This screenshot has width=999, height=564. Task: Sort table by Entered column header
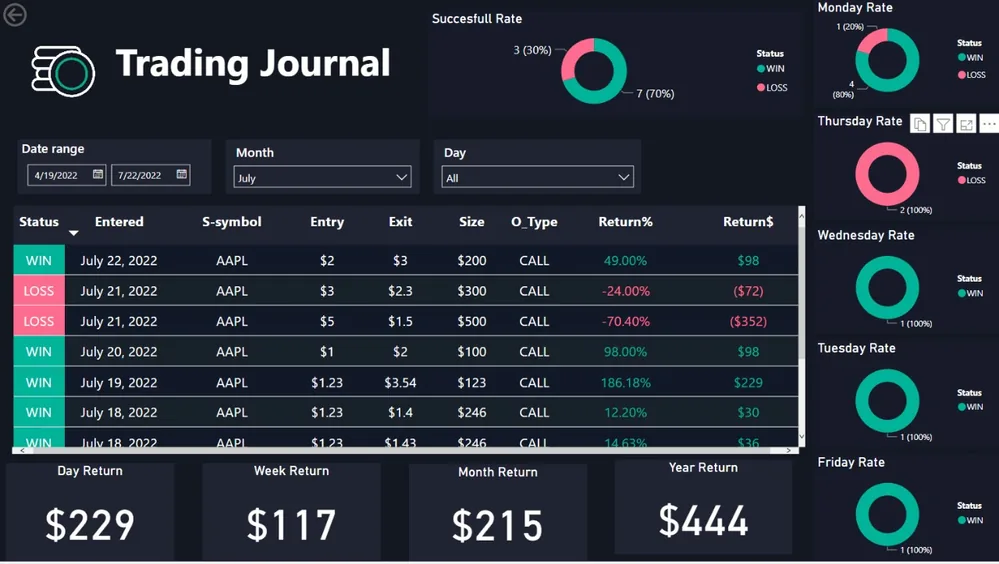pyautogui.click(x=119, y=222)
